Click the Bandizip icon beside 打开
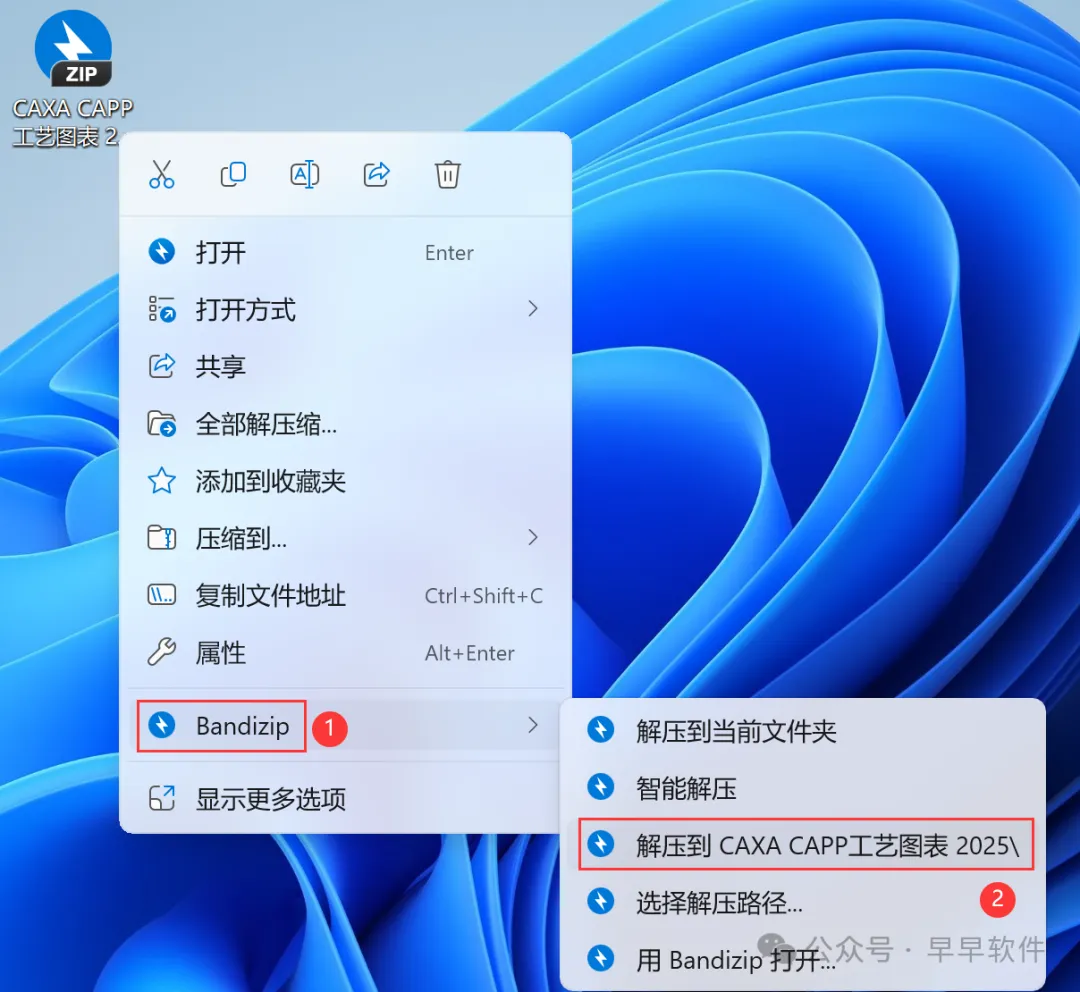This screenshot has height=992, width=1080. [x=162, y=251]
